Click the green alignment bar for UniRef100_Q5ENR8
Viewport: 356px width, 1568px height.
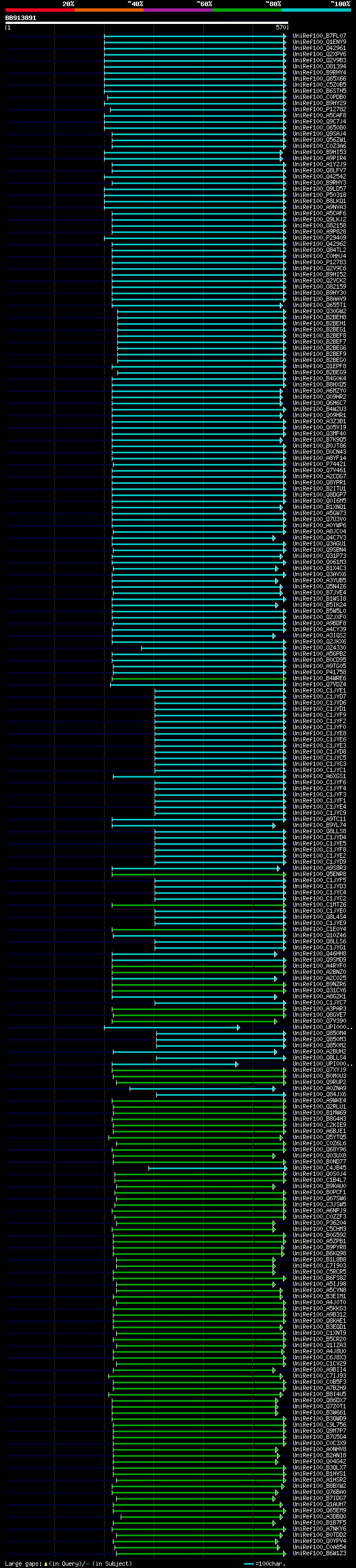(199, 875)
